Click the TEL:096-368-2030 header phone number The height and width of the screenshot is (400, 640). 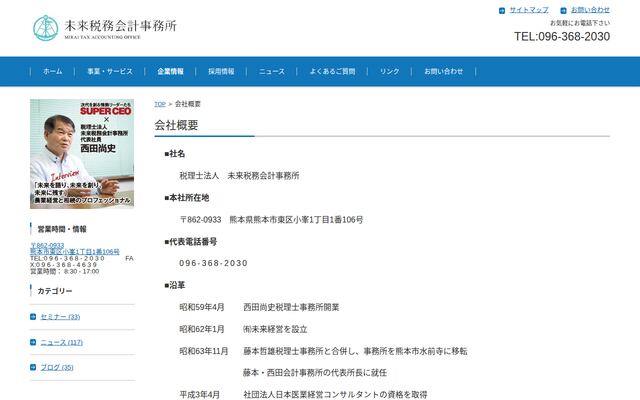point(562,36)
